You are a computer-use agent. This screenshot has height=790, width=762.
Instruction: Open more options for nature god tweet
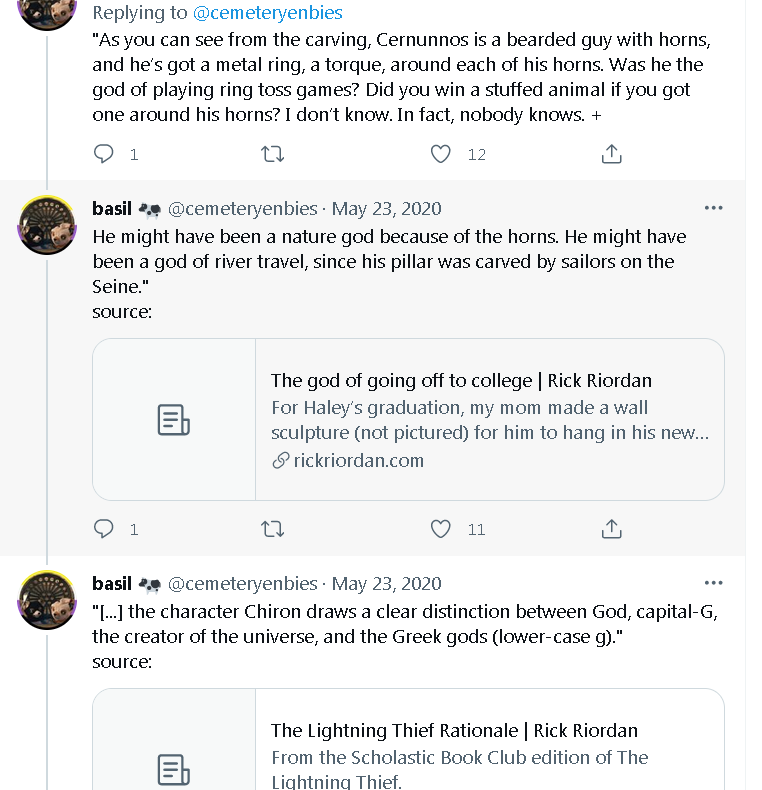click(x=713, y=208)
